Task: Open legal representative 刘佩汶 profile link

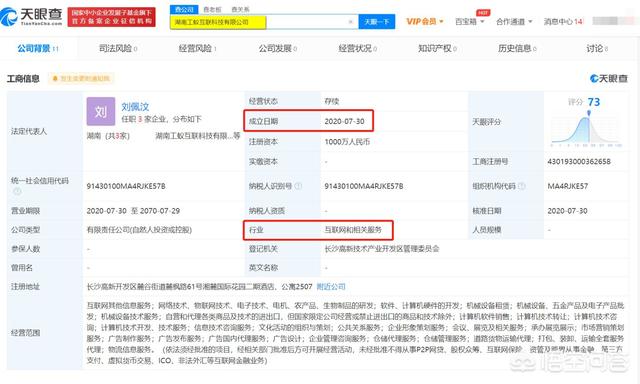Action: [x=135, y=107]
